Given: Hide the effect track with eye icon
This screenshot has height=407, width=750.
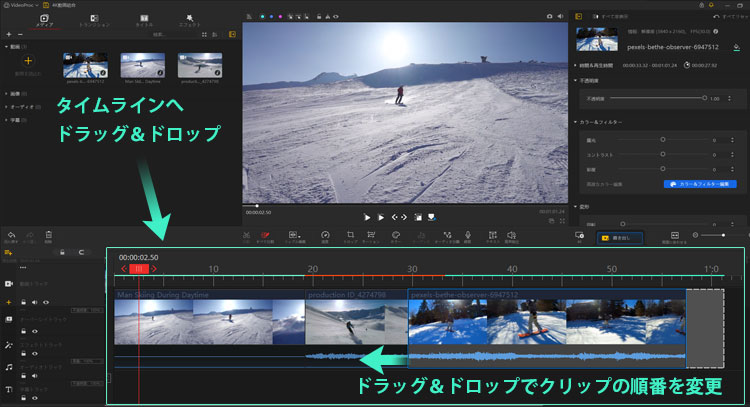Looking at the screenshot, I should (35, 353).
